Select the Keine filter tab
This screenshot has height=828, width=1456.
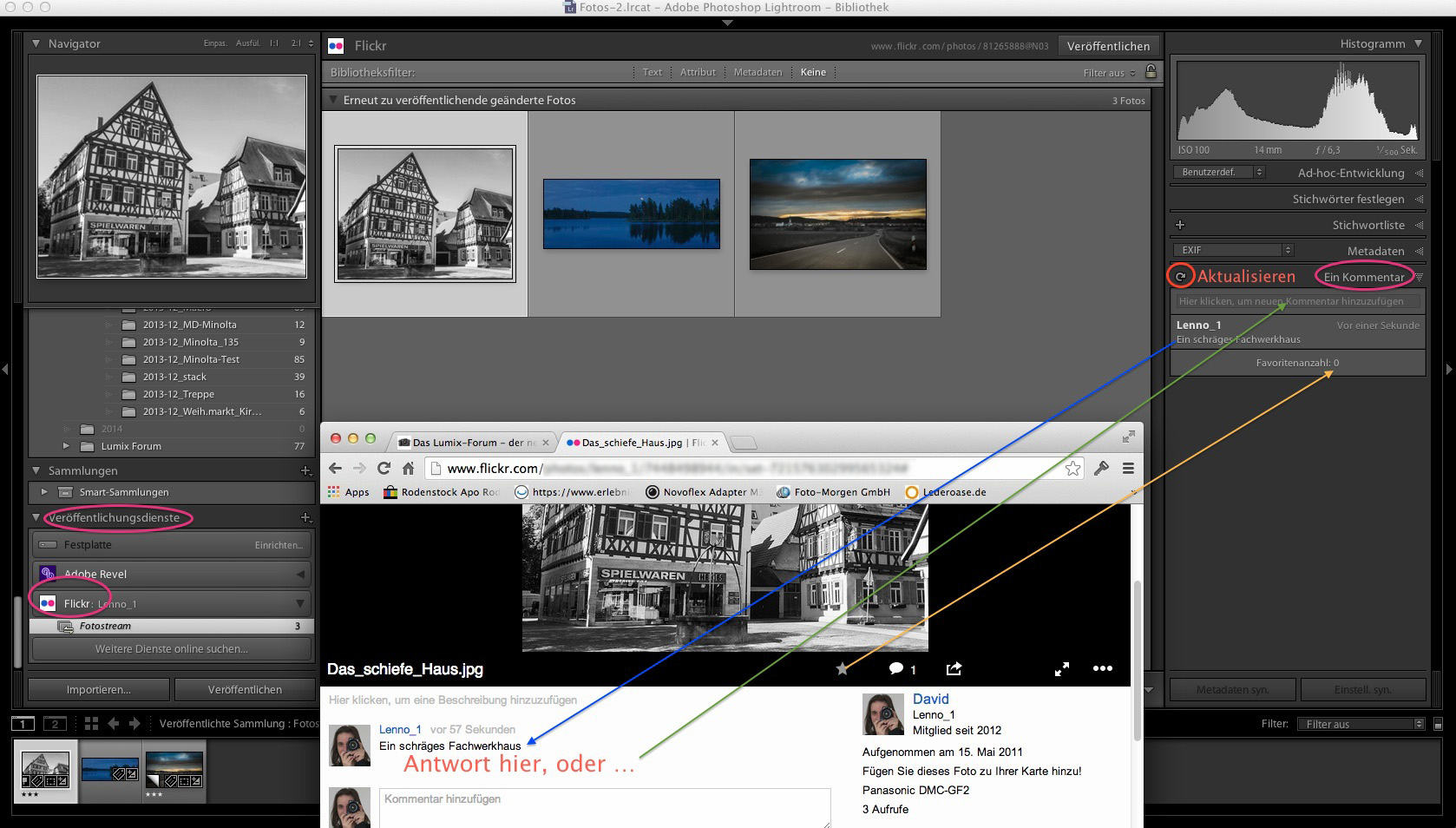point(813,72)
